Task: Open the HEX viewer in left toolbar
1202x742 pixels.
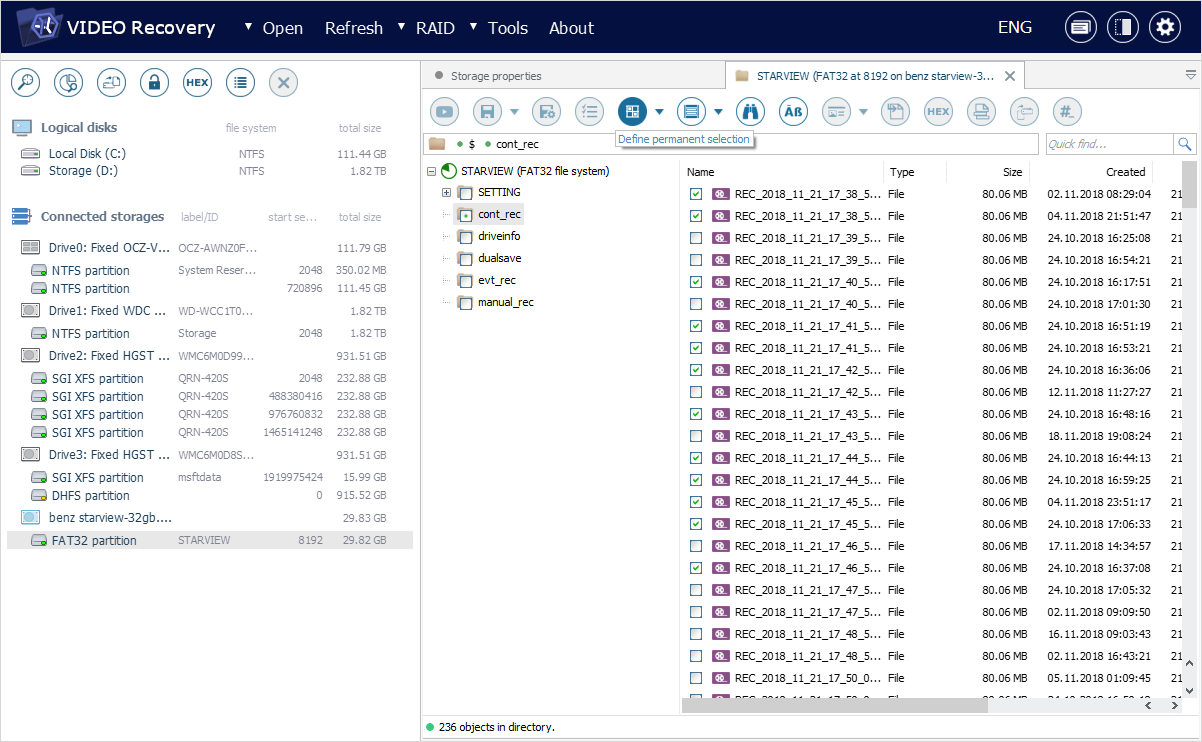Action: (x=197, y=83)
